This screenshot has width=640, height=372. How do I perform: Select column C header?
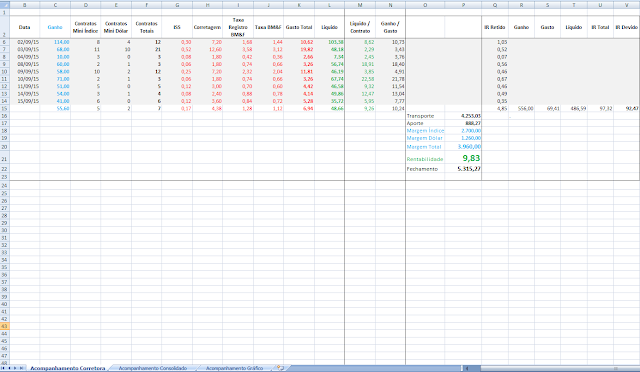coord(55,5)
